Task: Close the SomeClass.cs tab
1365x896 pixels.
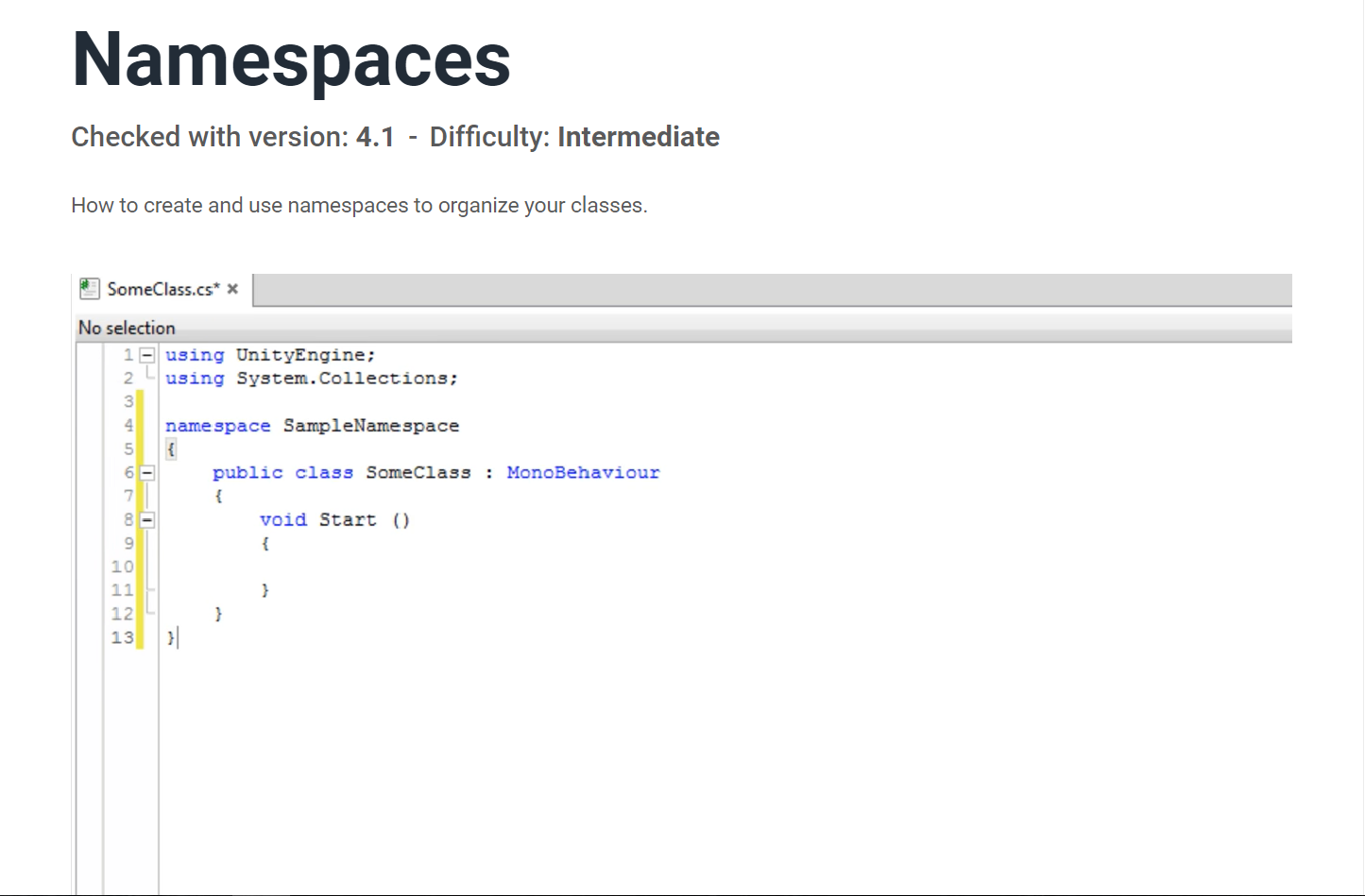Action: tap(232, 289)
